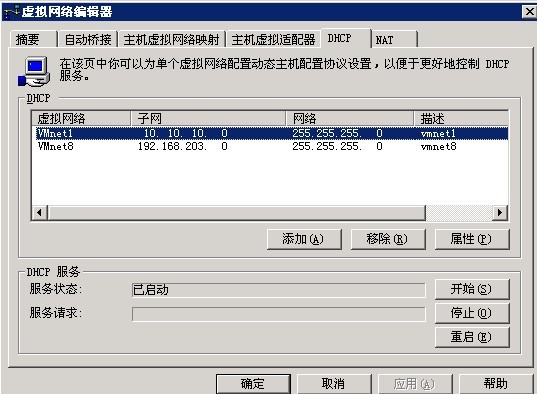537x394 pixels.
Task: Click the 描述 column header
Action: coord(461,119)
